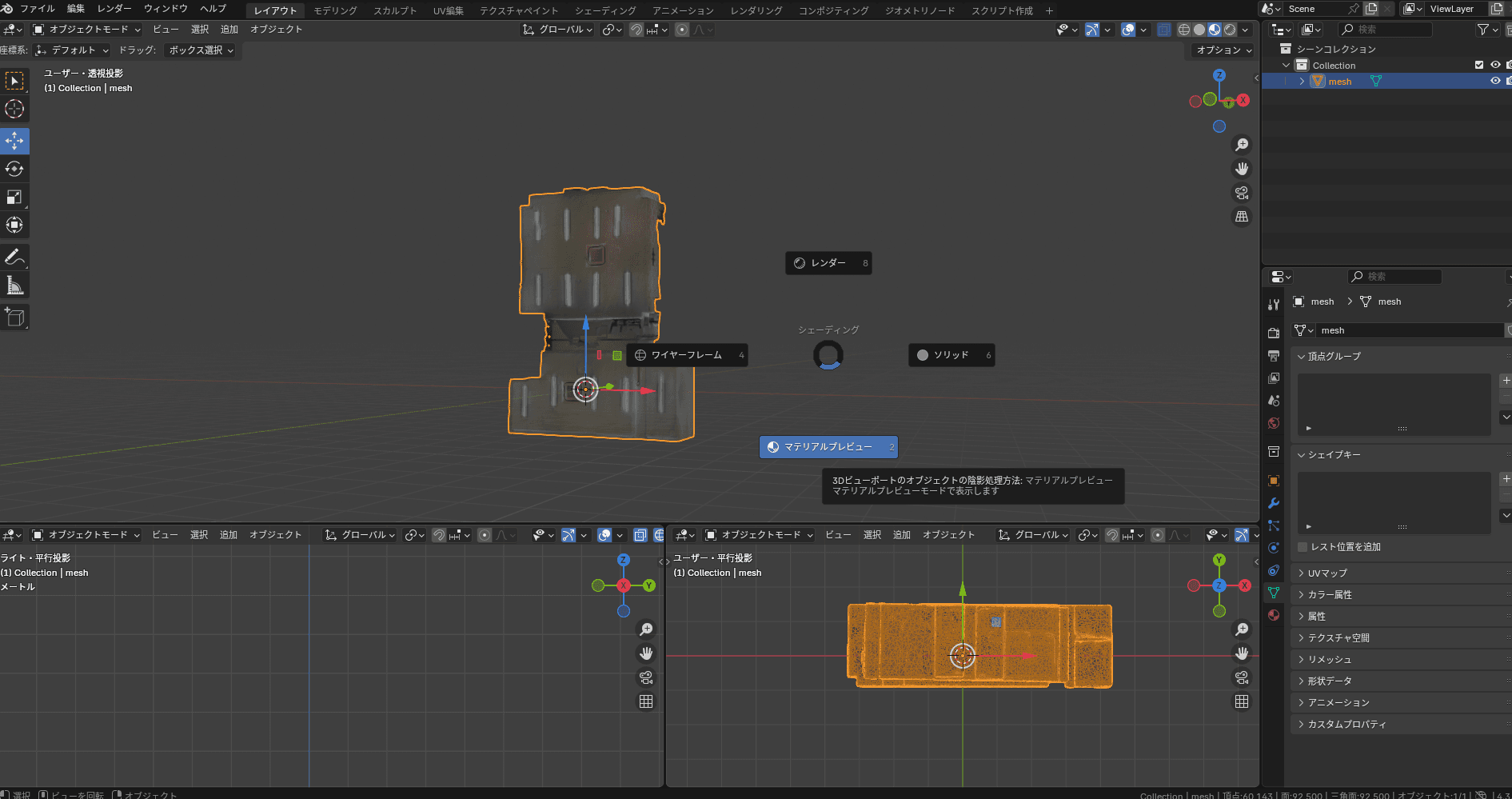Select the Move tool in left toolbar

pos(14,141)
